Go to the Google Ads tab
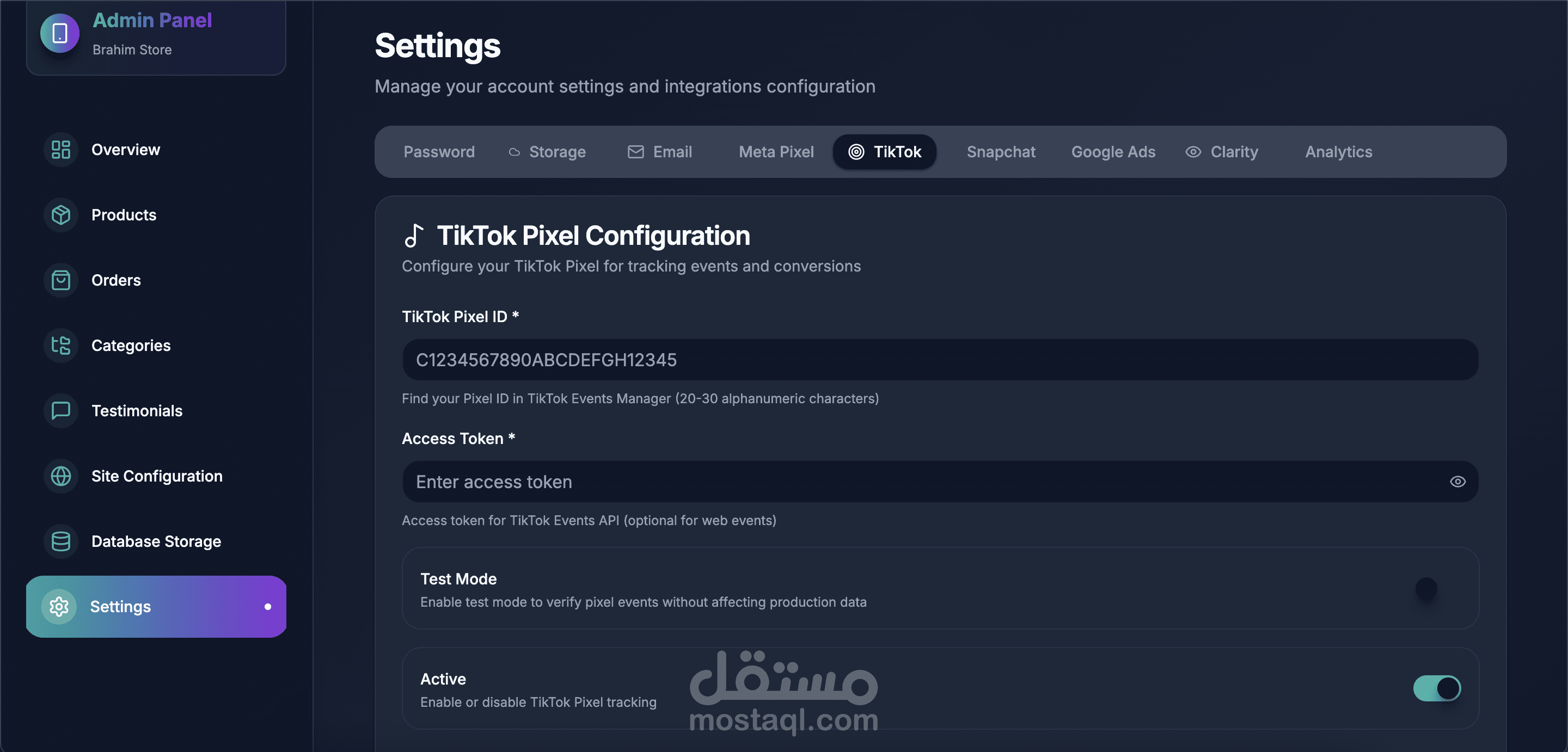The width and height of the screenshot is (1568, 752). coord(1113,152)
